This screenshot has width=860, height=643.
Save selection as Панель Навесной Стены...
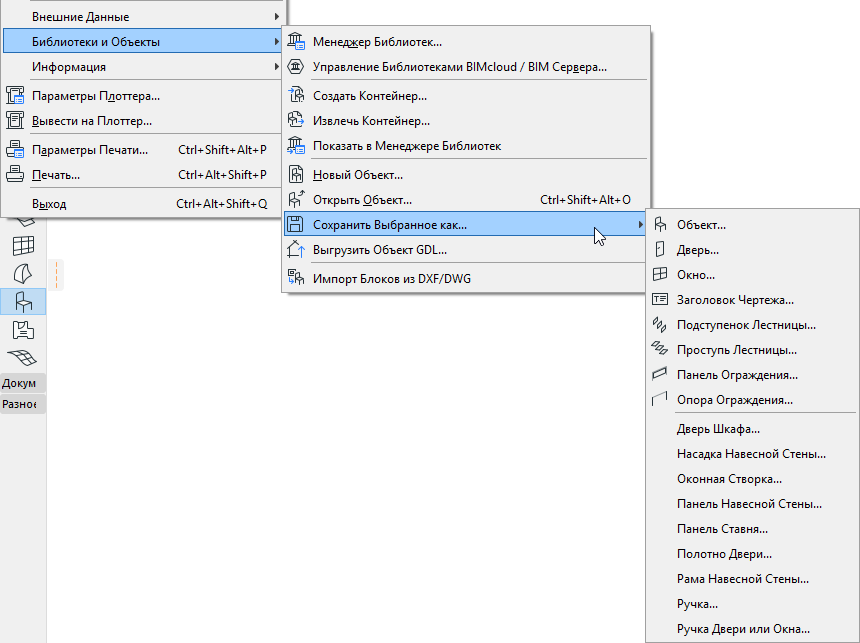[x=752, y=504]
